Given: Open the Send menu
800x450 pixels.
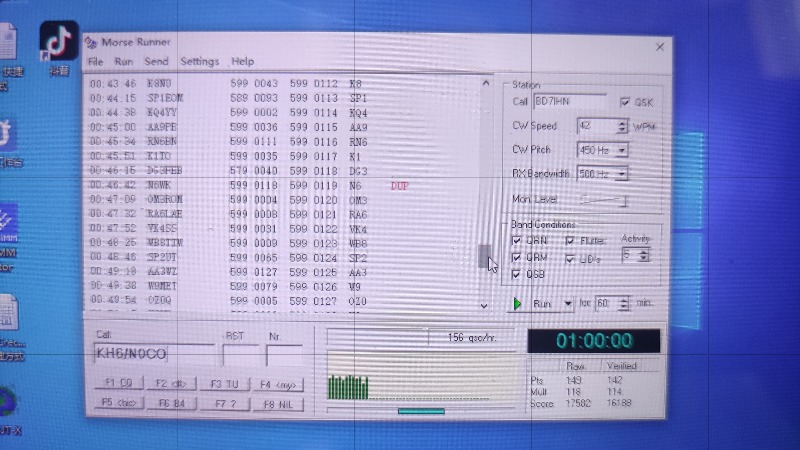Looking at the screenshot, I should pyautogui.click(x=156, y=62).
